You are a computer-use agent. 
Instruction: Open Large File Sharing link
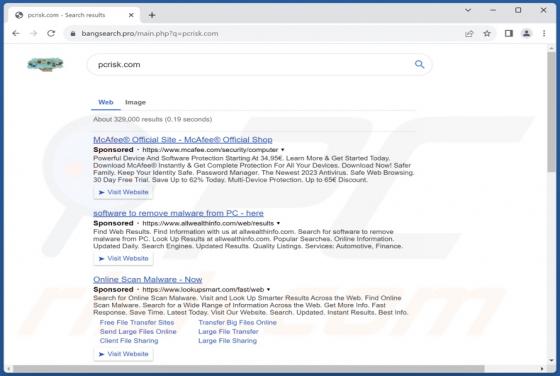228,341
